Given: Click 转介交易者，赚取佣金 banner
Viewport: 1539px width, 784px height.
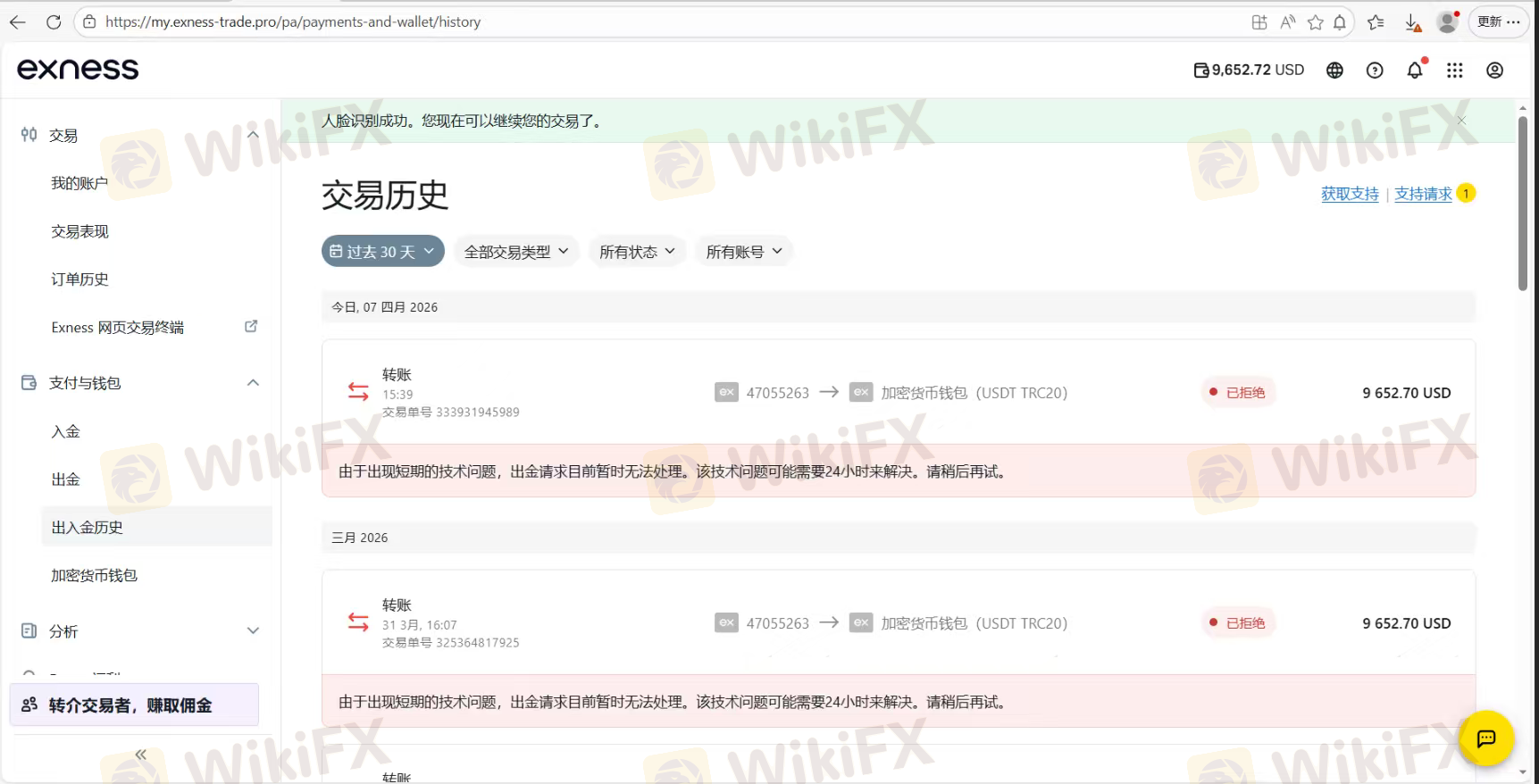Looking at the screenshot, I should (134, 705).
